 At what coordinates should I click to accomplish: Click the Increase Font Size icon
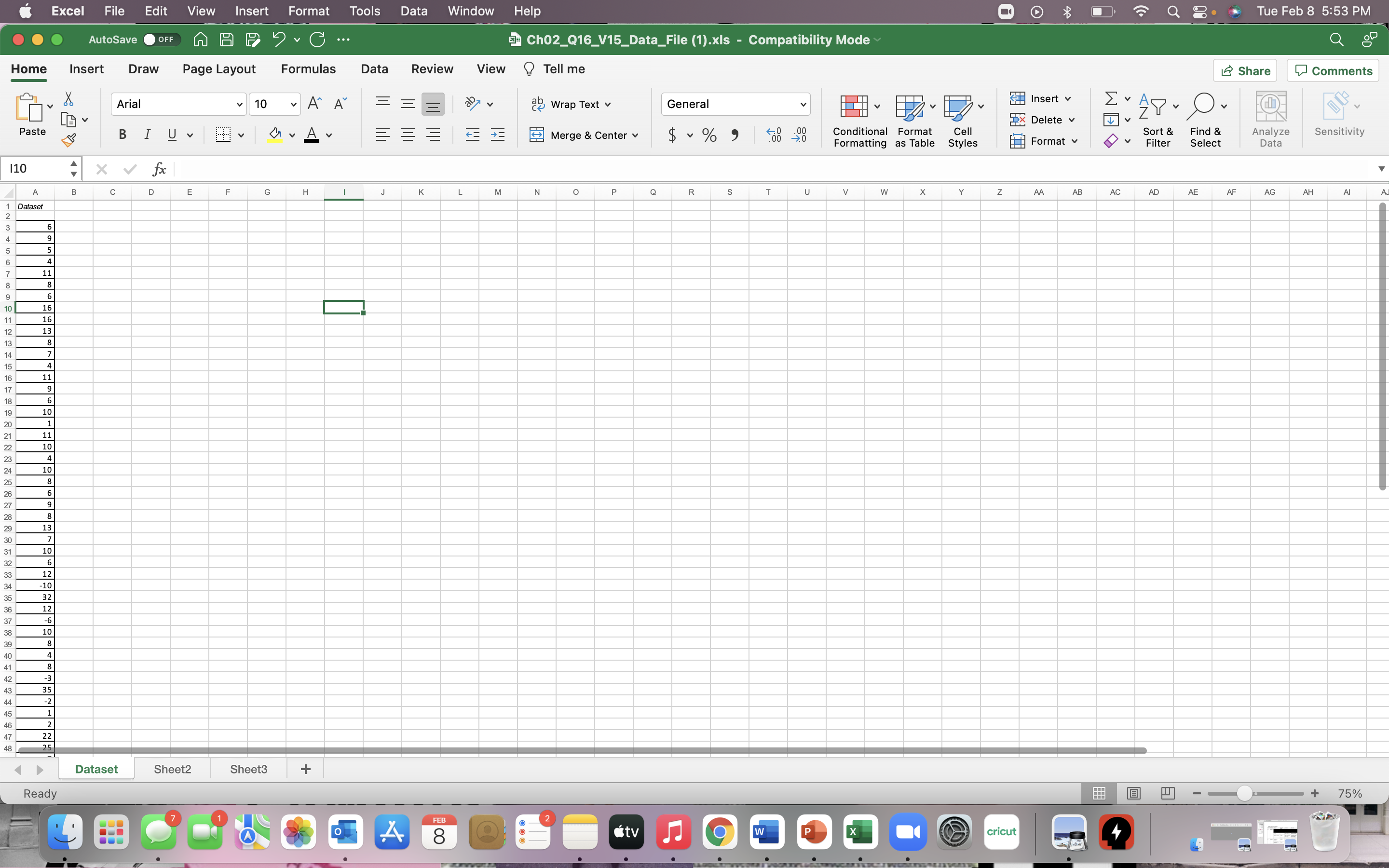314,104
